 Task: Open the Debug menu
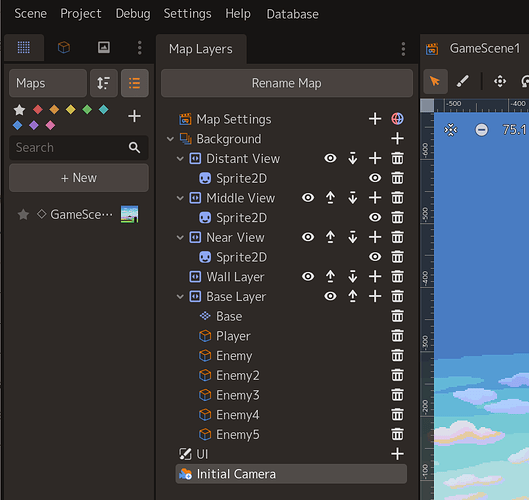pyautogui.click(x=133, y=14)
